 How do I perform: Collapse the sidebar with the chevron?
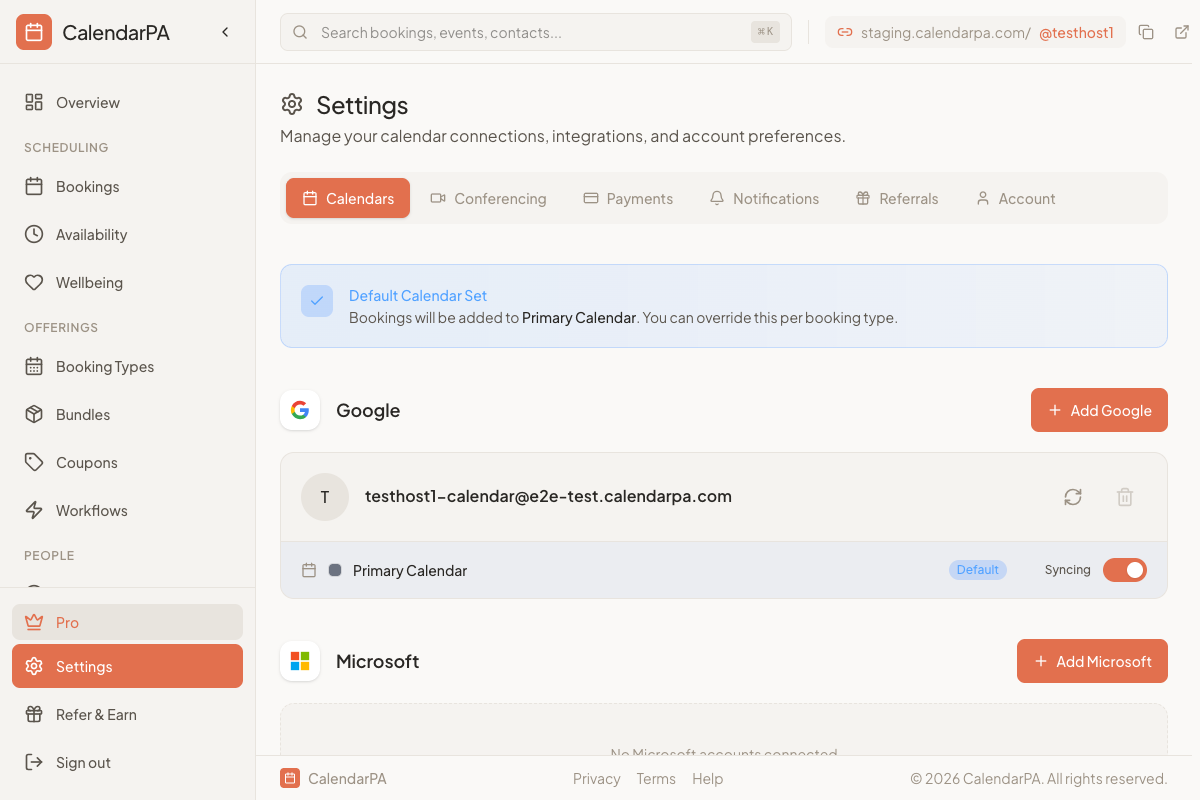pos(225,31)
